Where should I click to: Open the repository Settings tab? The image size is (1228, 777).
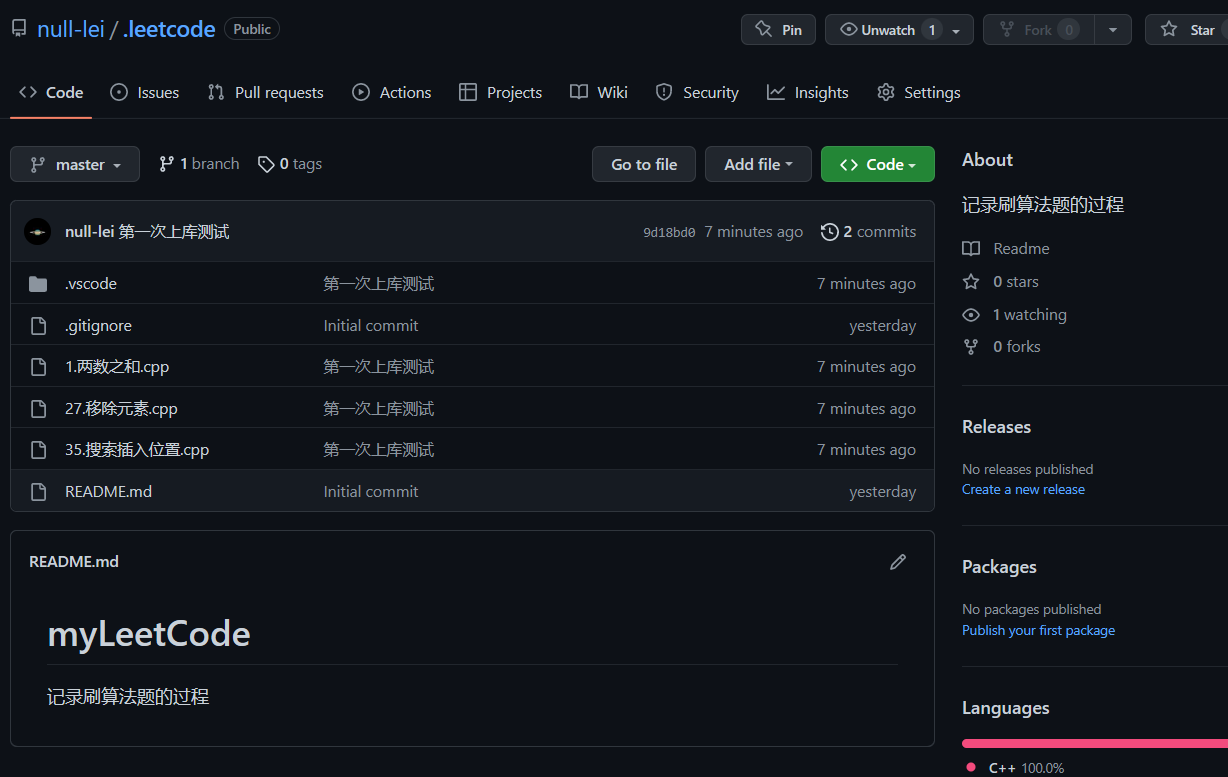point(919,92)
